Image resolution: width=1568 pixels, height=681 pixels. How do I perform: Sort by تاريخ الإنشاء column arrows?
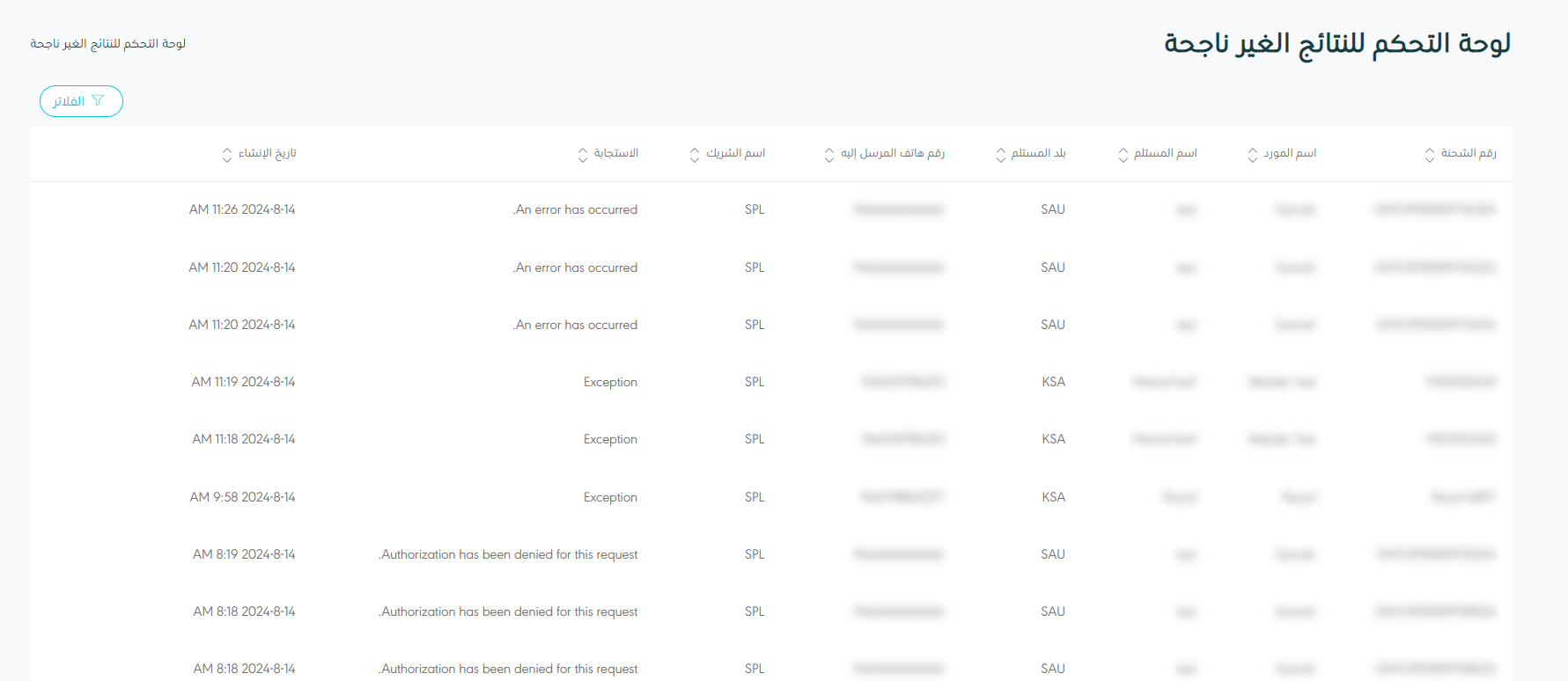tap(226, 155)
